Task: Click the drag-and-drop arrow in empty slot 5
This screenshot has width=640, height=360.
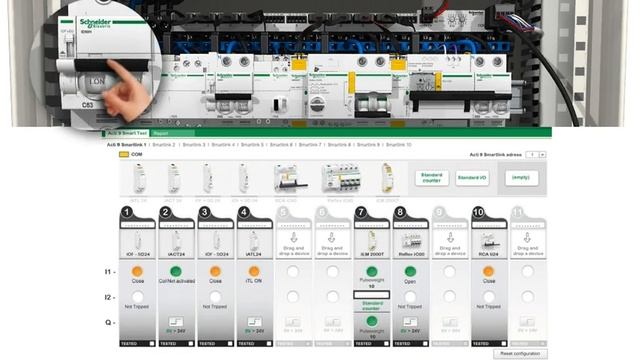Action: (293, 238)
